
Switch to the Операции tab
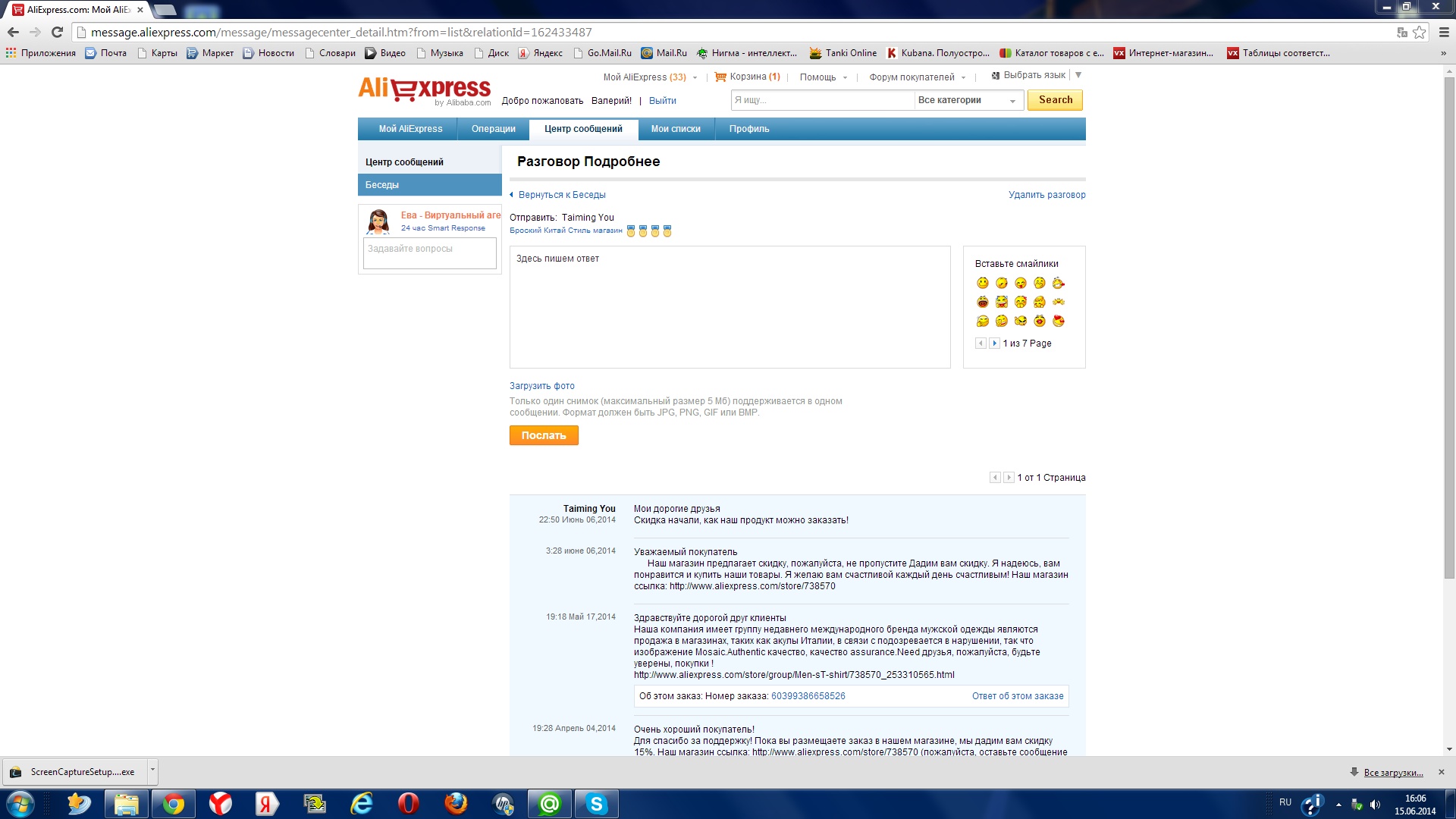point(494,129)
